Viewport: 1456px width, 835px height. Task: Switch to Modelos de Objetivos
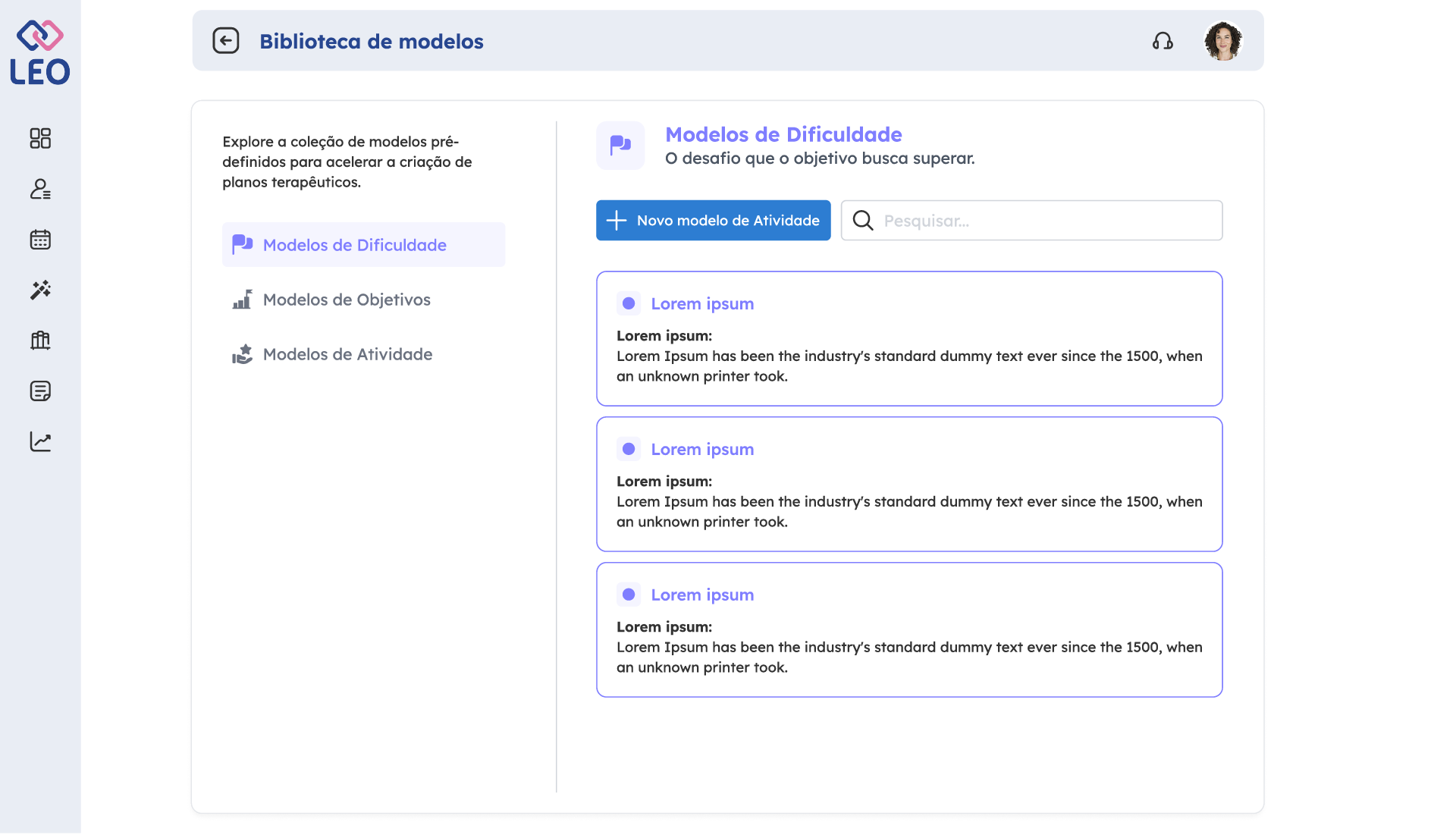[x=347, y=300]
